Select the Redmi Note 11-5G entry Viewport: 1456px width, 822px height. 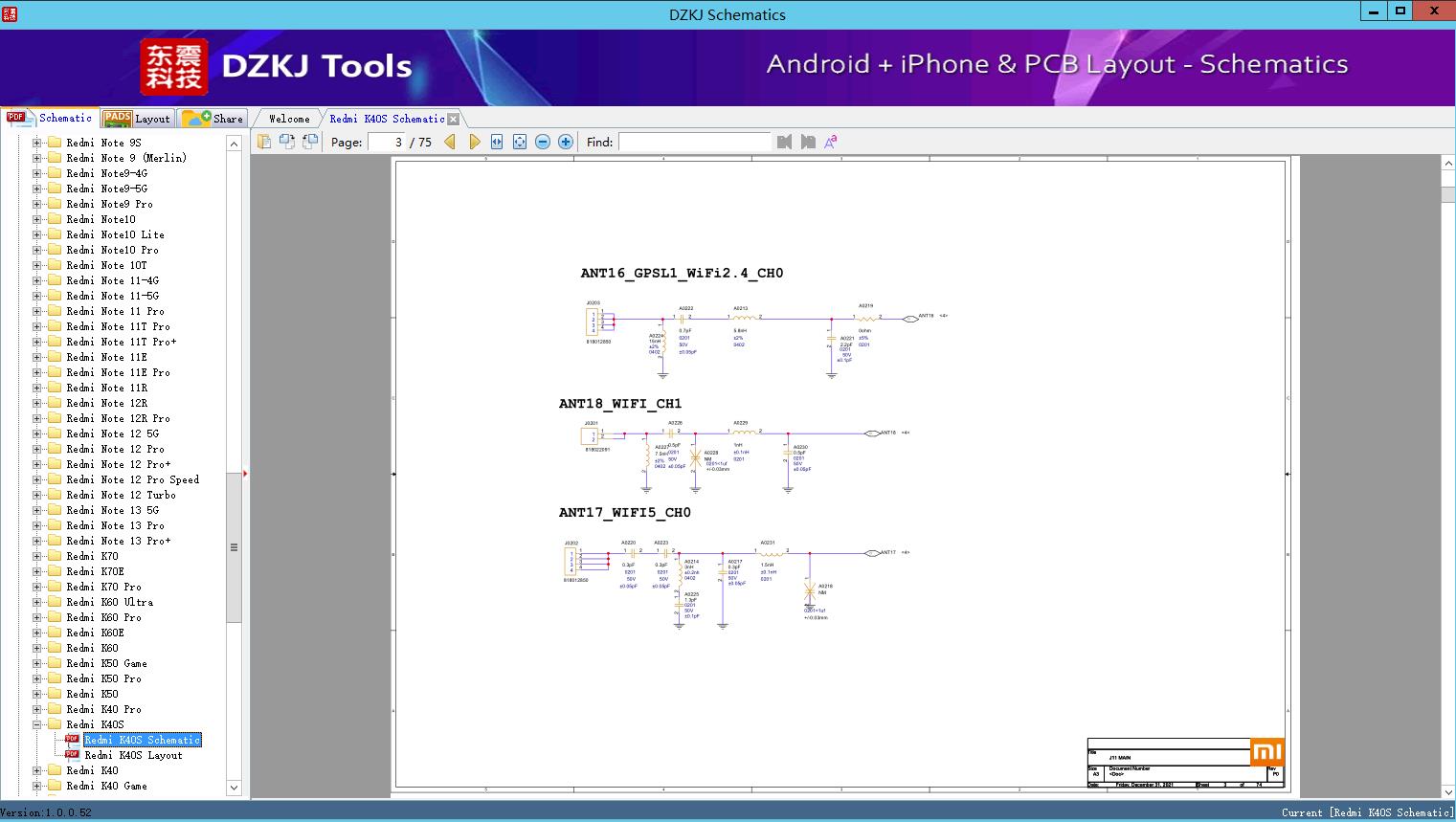pos(113,296)
